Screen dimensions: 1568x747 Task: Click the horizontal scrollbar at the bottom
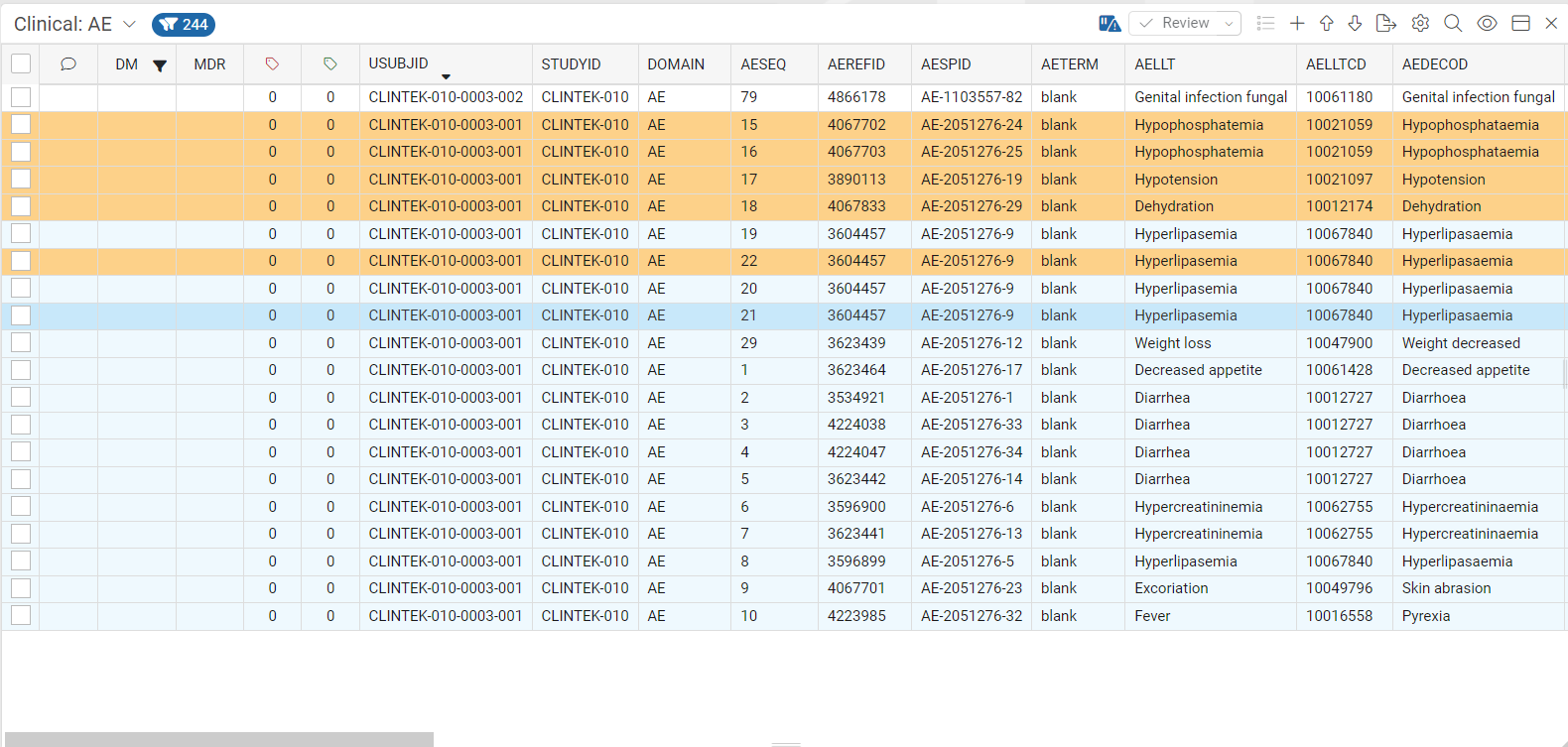[x=219, y=739]
